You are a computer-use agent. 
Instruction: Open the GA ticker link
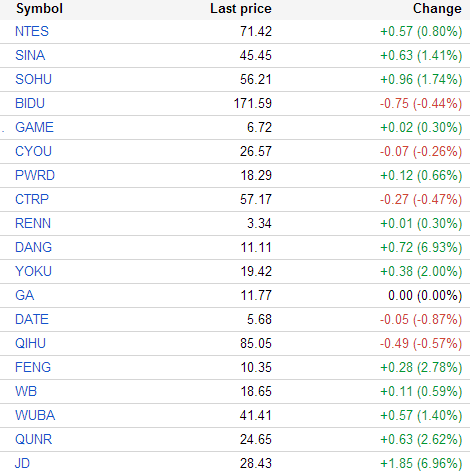24,295
